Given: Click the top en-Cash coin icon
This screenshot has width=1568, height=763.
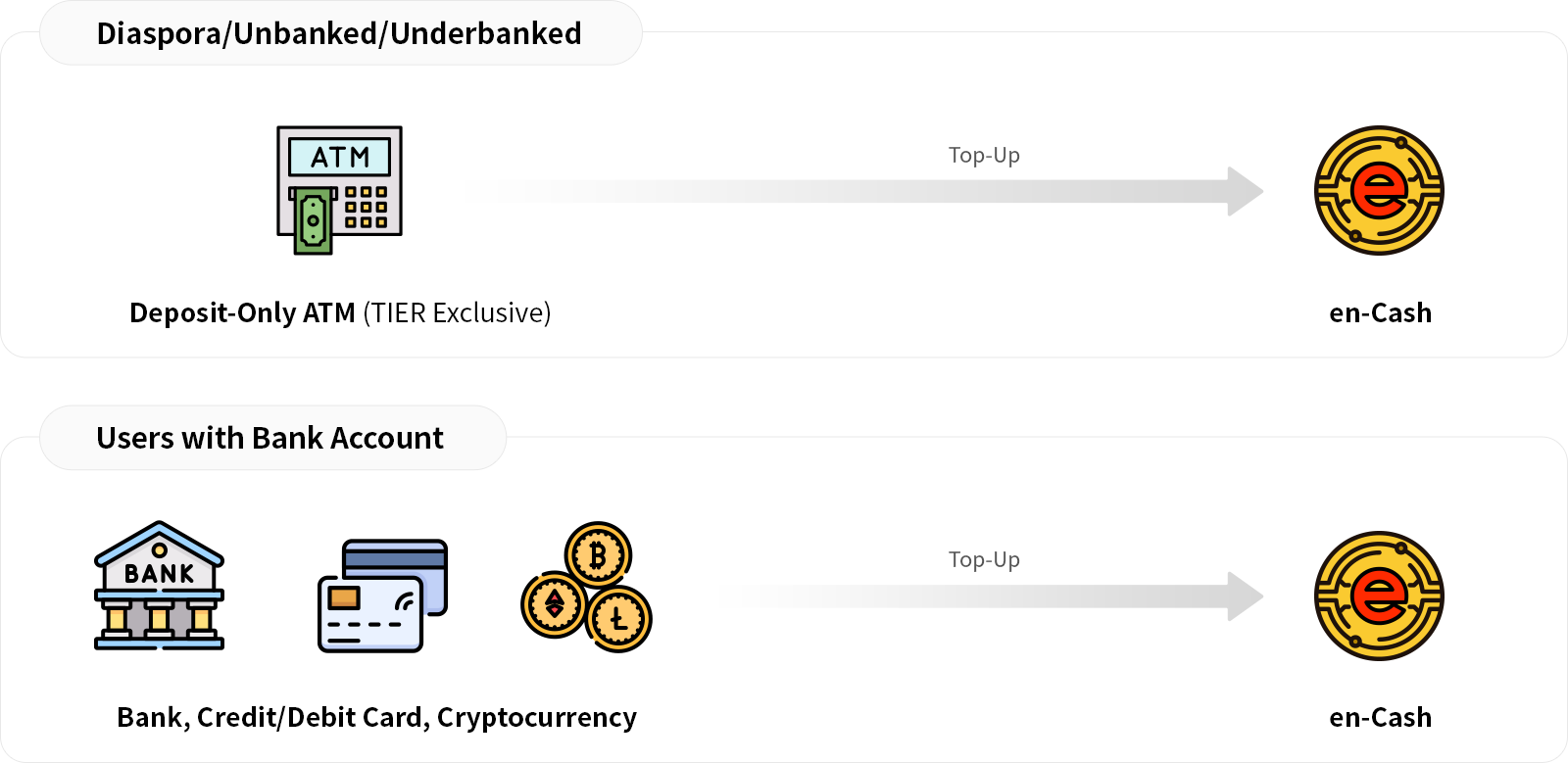Looking at the screenshot, I should pos(1379,190).
